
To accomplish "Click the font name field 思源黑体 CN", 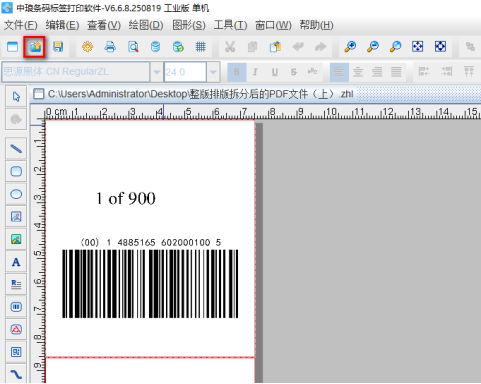I will pyautogui.click(x=76, y=72).
